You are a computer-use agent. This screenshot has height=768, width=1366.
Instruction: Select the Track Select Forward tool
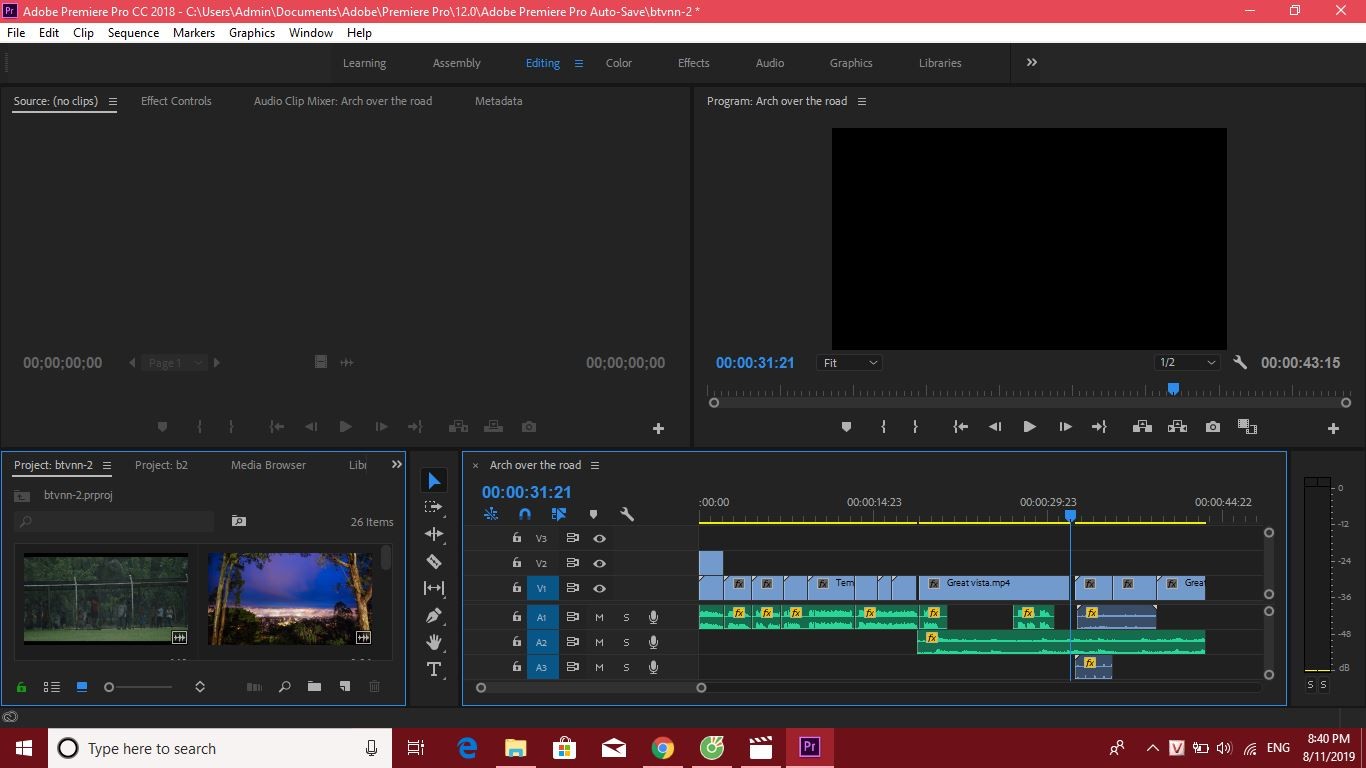434,507
